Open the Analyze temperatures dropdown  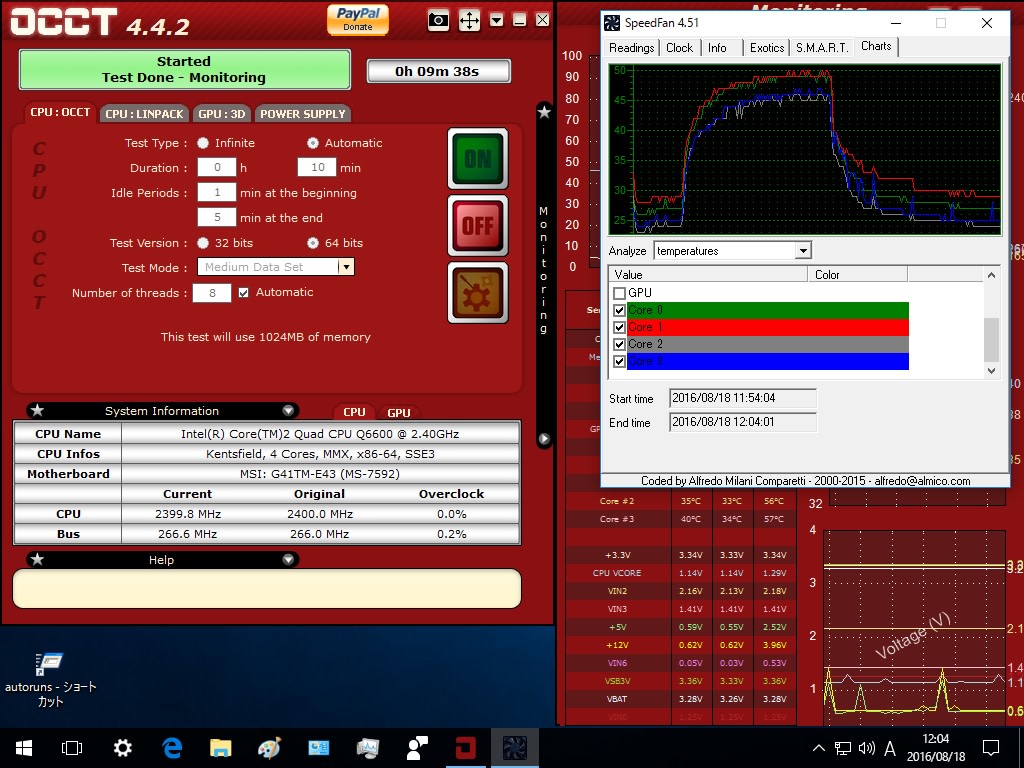pyautogui.click(x=803, y=251)
